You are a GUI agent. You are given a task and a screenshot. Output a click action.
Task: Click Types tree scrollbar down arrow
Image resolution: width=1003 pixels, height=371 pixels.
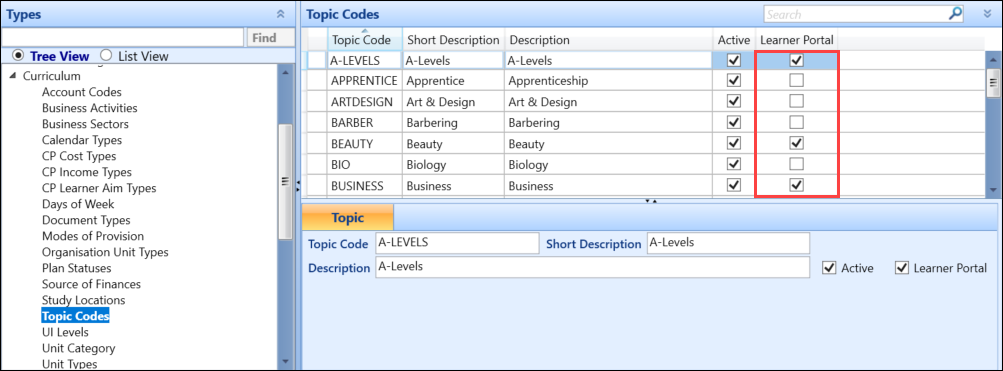pos(286,362)
